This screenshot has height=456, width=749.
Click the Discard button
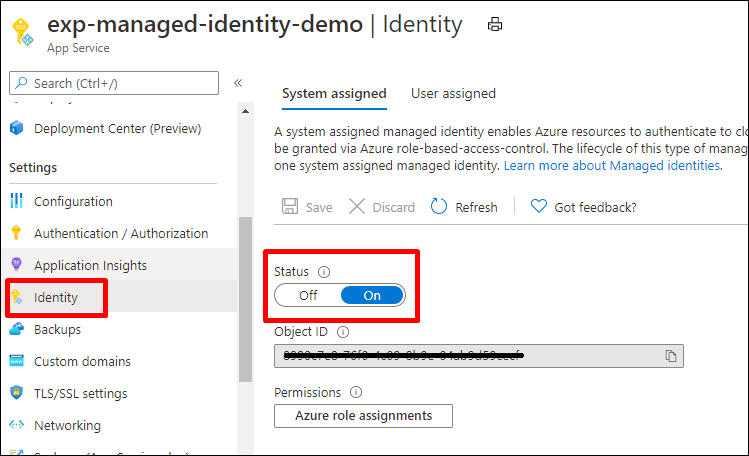381,207
